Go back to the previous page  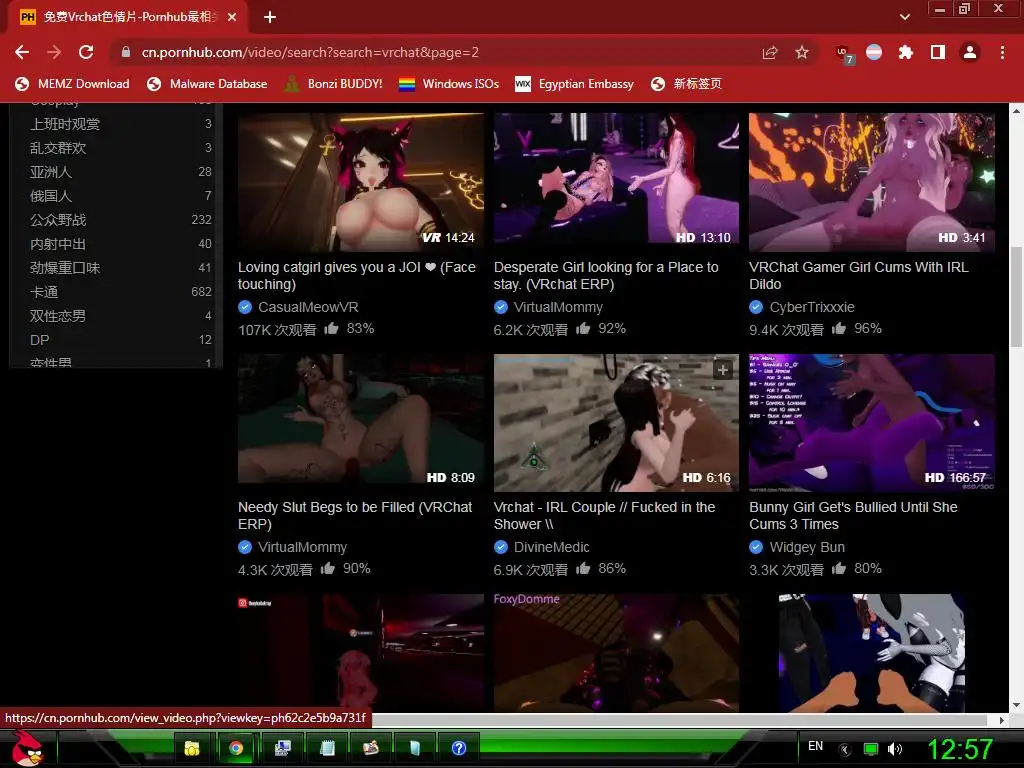22,52
